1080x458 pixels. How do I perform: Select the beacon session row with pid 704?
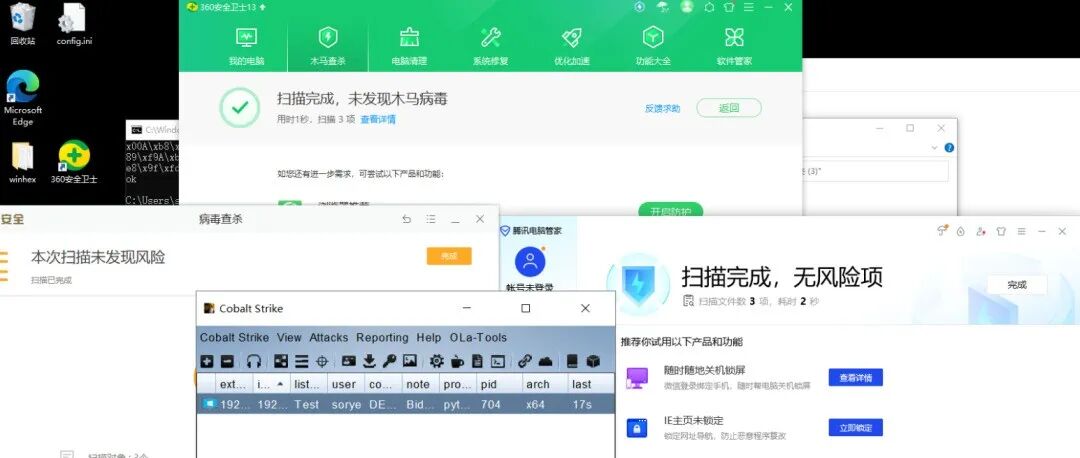(406, 404)
